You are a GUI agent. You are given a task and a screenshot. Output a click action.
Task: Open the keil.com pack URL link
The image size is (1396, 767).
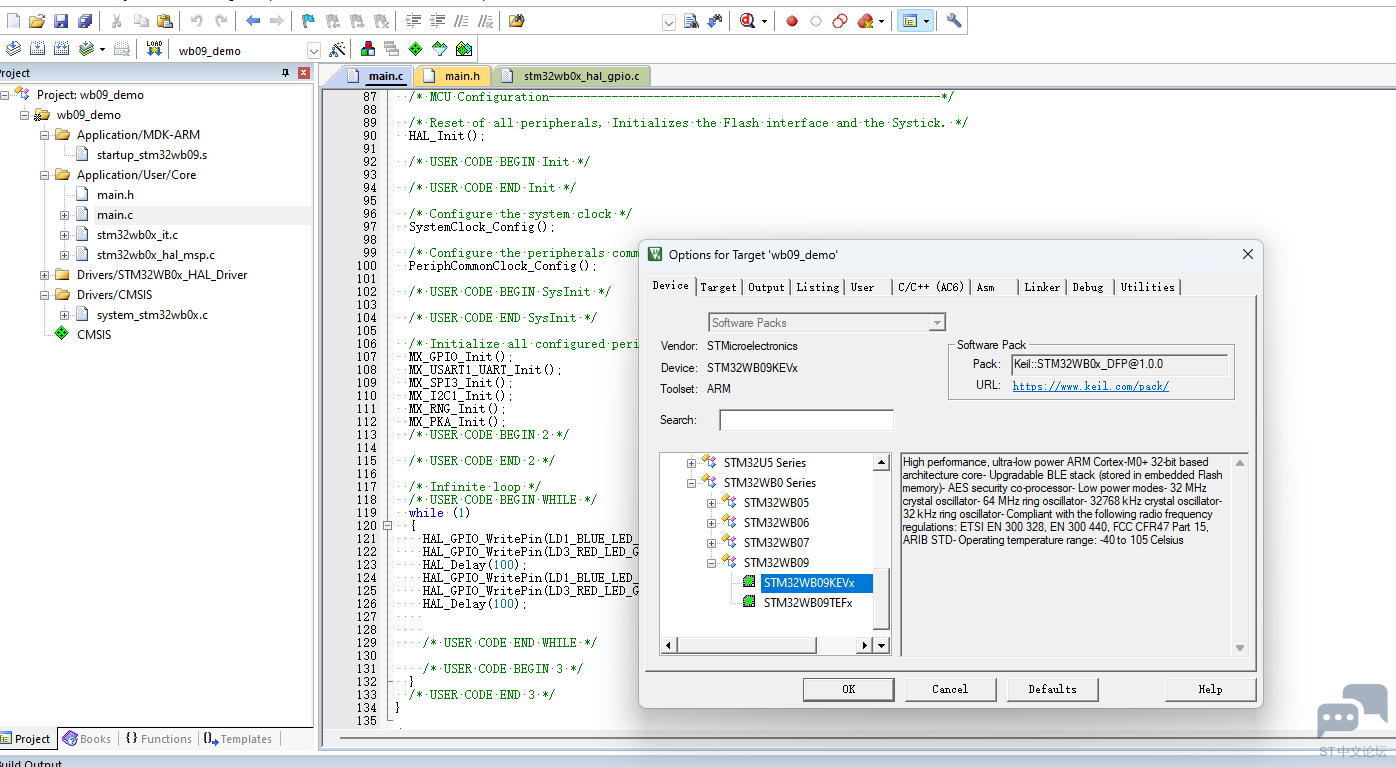click(x=1090, y=386)
